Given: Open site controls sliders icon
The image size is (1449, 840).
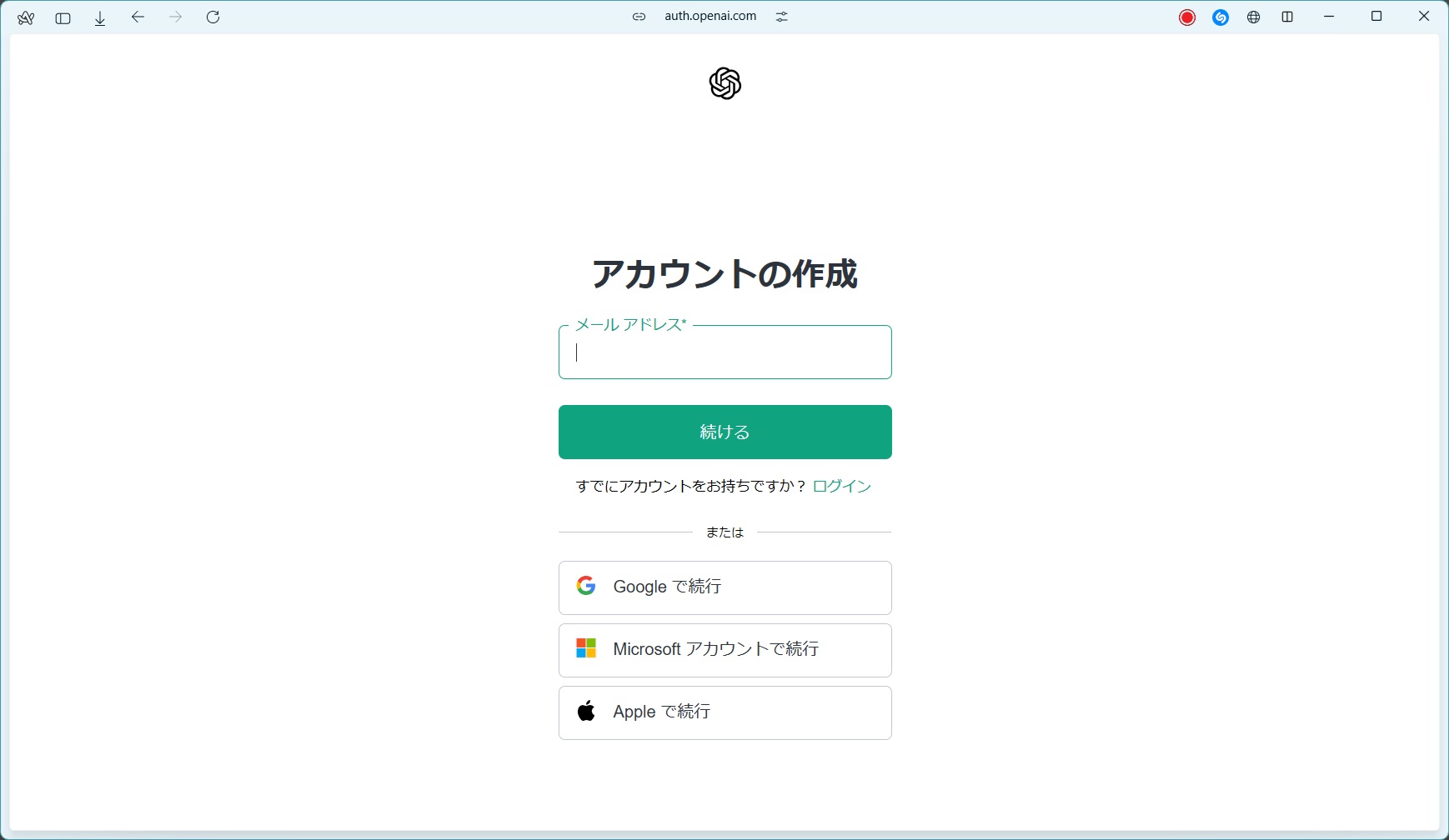Looking at the screenshot, I should (781, 17).
